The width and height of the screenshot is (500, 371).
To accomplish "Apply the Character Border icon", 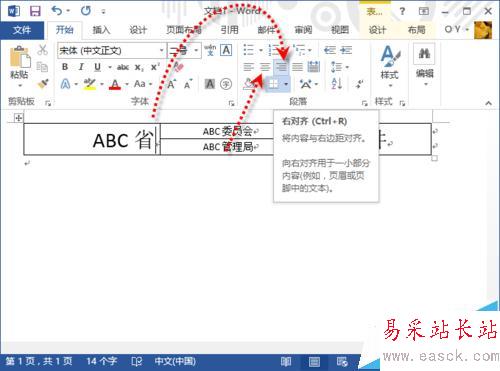I will point(226,50).
